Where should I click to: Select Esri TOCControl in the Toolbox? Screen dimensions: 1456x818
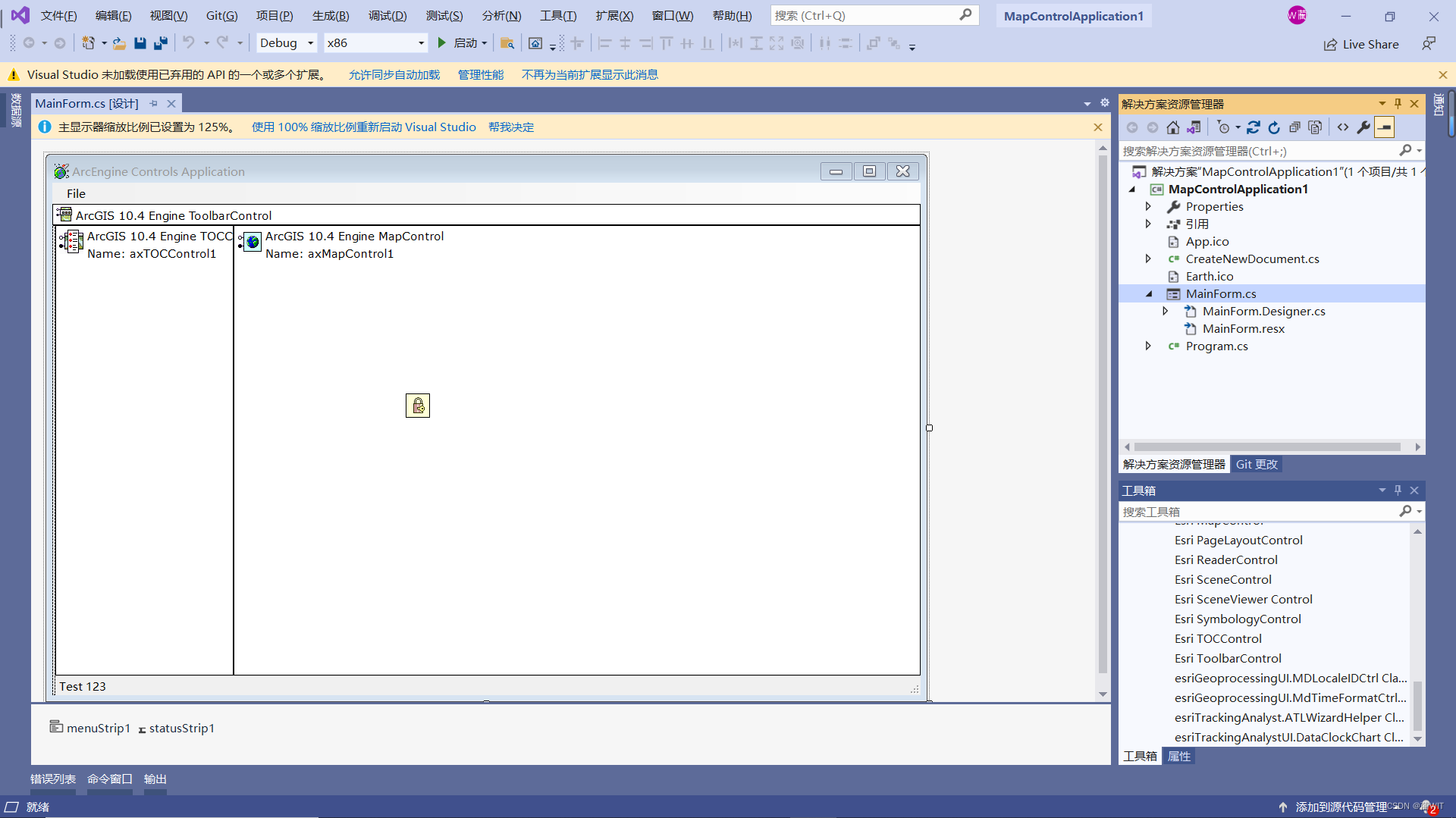[1218, 638]
